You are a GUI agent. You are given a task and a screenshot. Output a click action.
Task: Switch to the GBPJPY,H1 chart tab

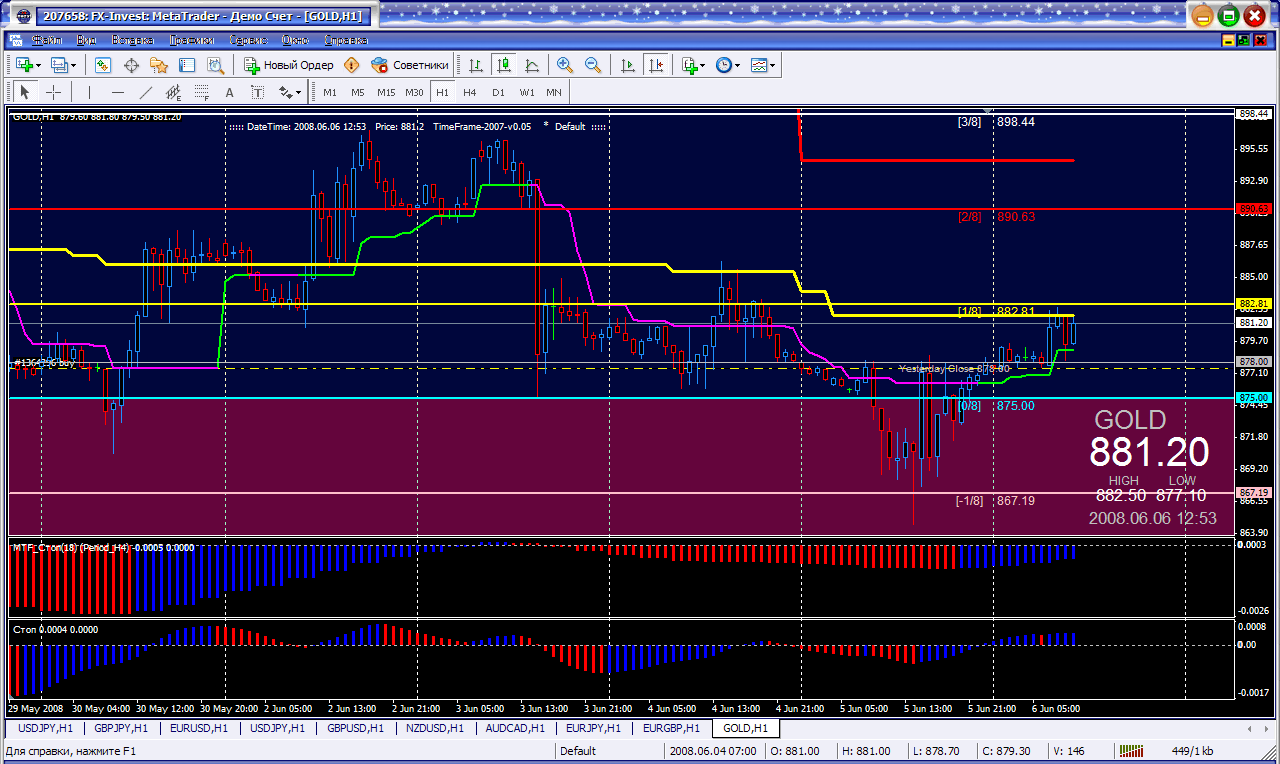tap(120, 728)
